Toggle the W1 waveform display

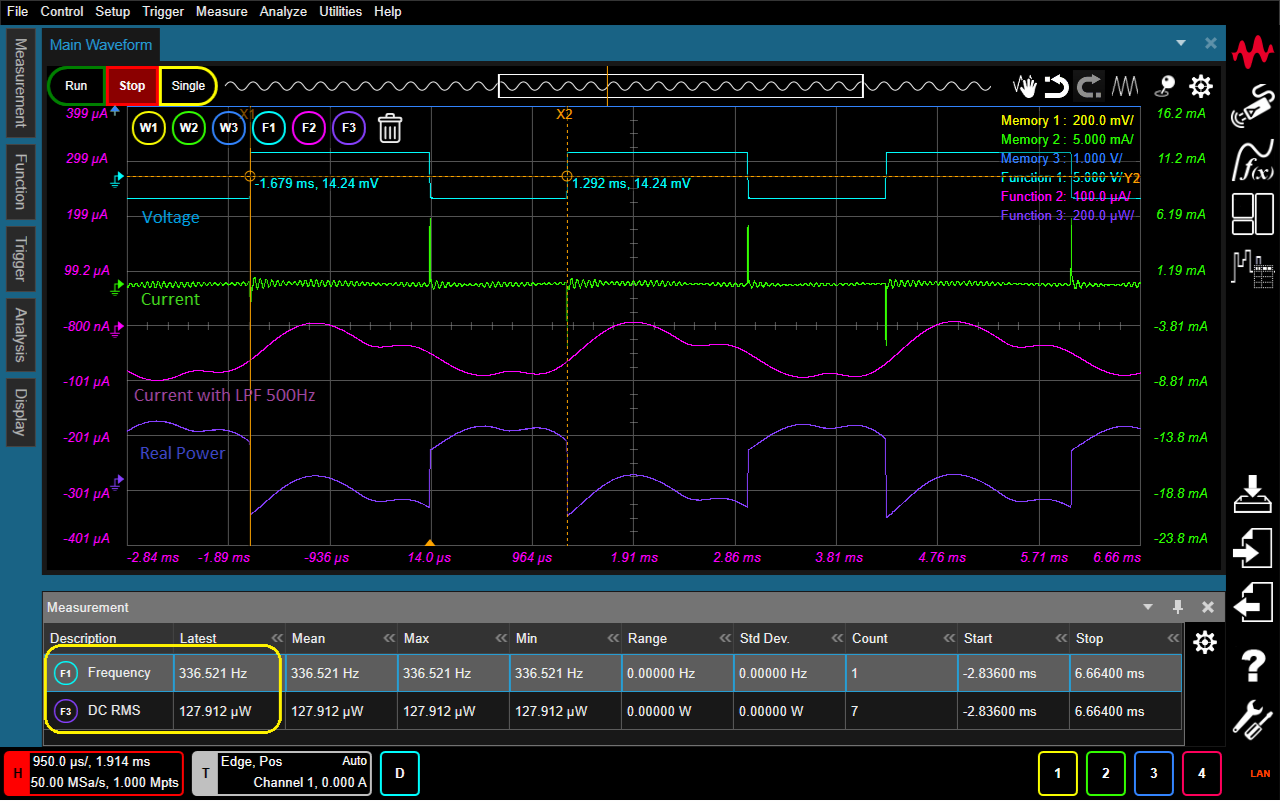[149, 128]
